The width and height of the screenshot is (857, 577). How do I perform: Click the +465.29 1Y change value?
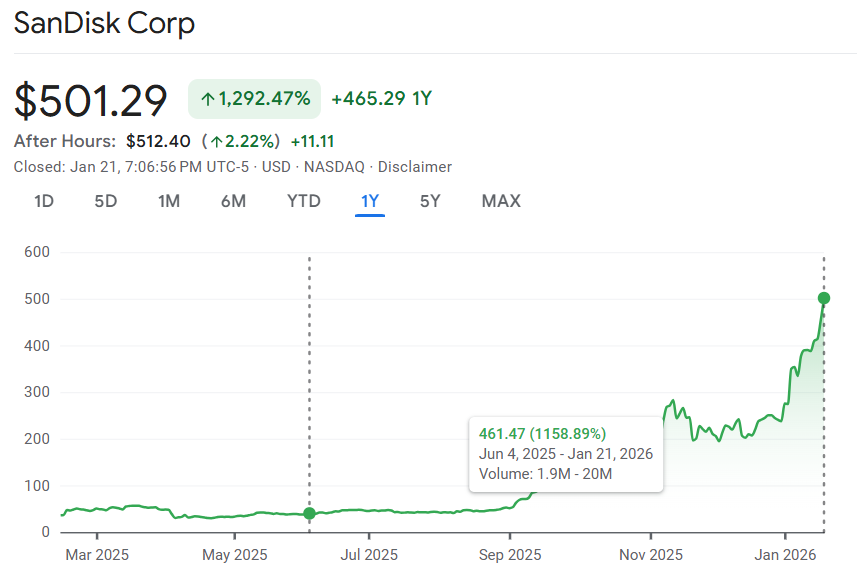pyautogui.click(x=381, y=99)
